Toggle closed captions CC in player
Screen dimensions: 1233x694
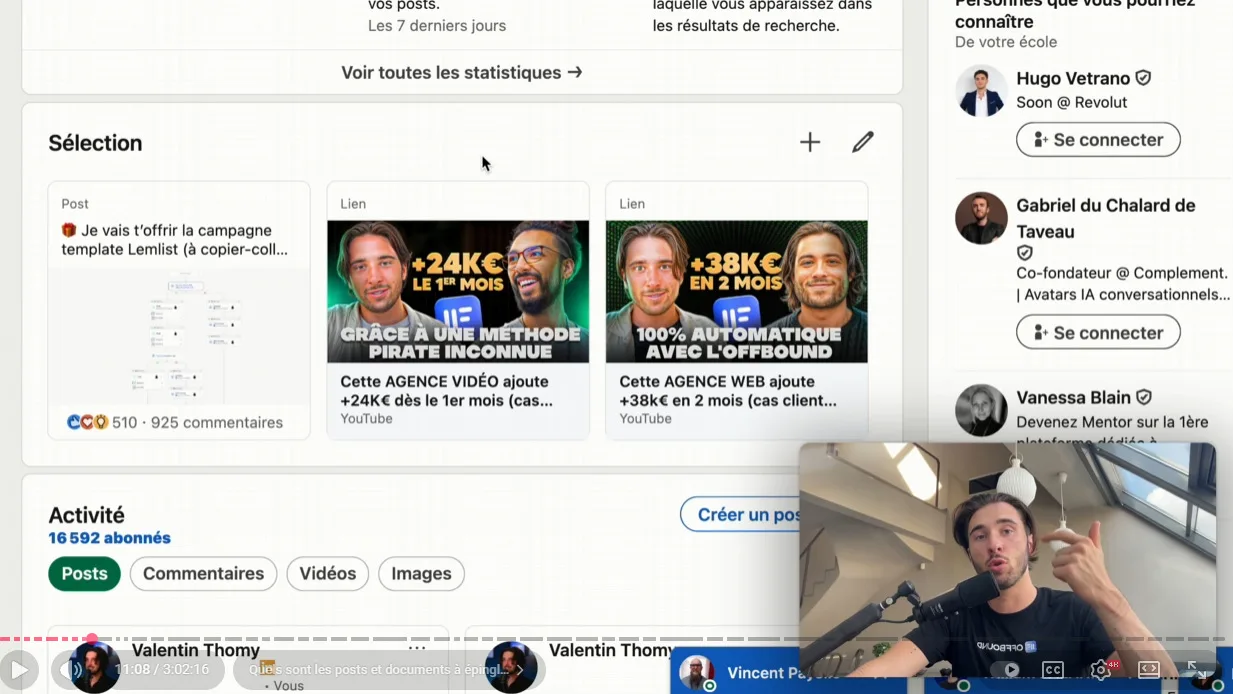click(1053, 670)
